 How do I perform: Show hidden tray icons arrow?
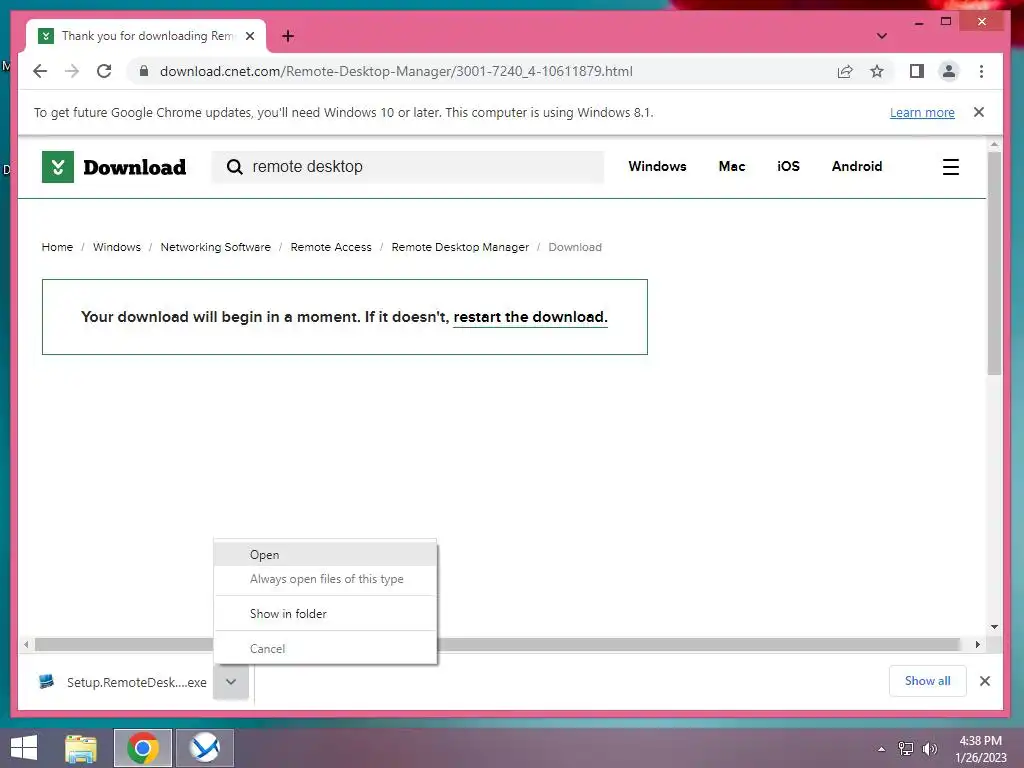882,749
